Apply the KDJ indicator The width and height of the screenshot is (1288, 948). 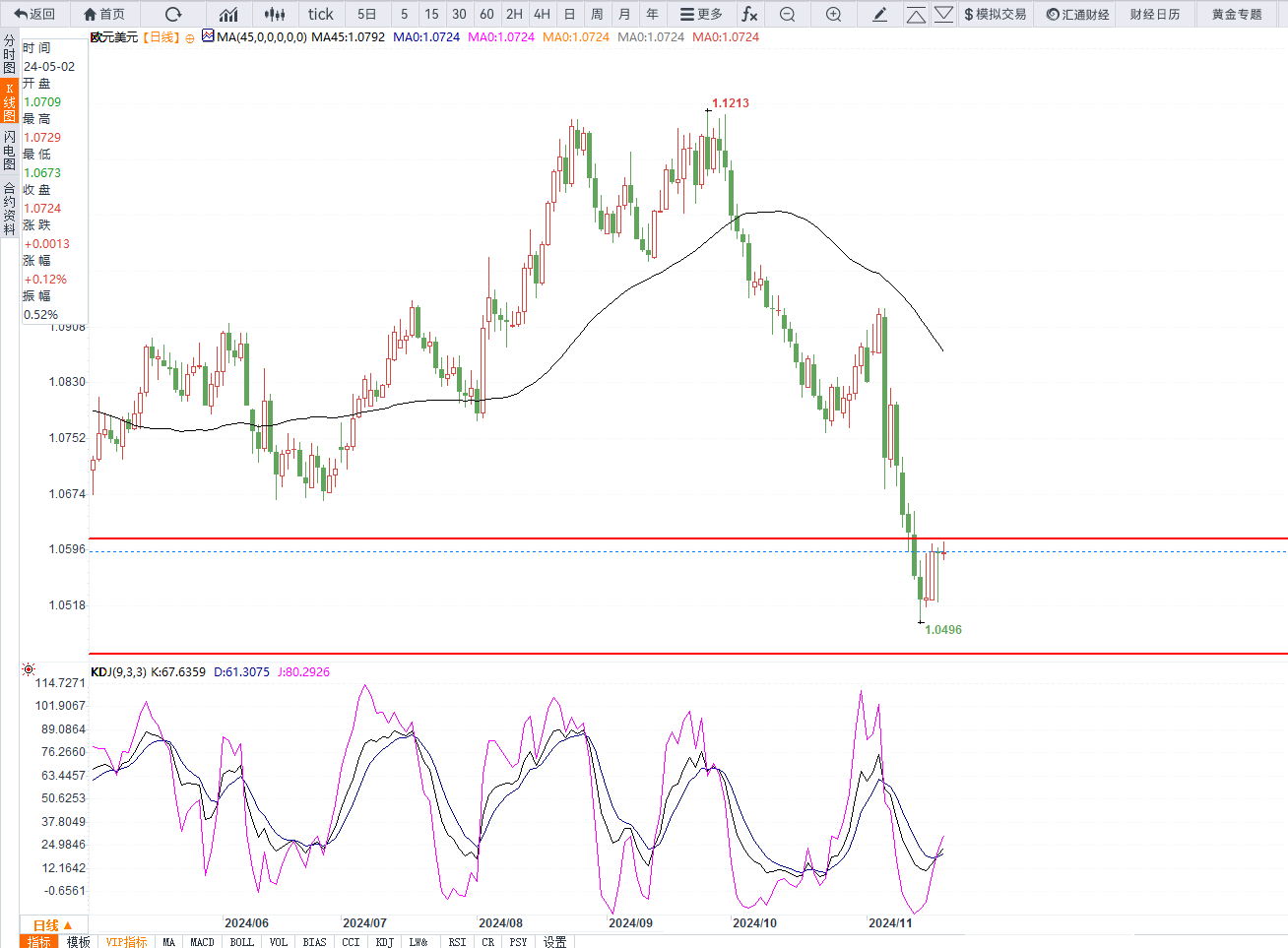pyautogui.click(x=384, y=942)
